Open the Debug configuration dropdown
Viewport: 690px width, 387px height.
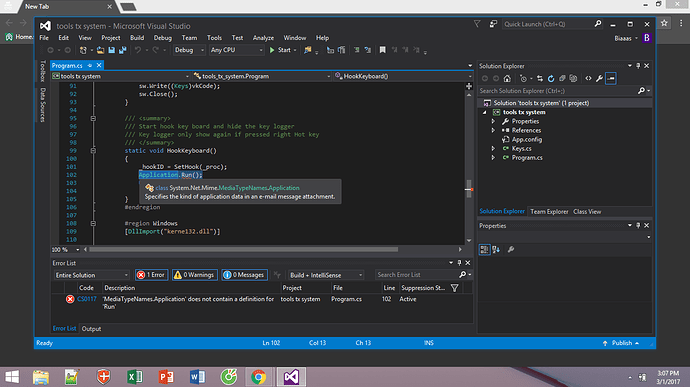[189, 50]
